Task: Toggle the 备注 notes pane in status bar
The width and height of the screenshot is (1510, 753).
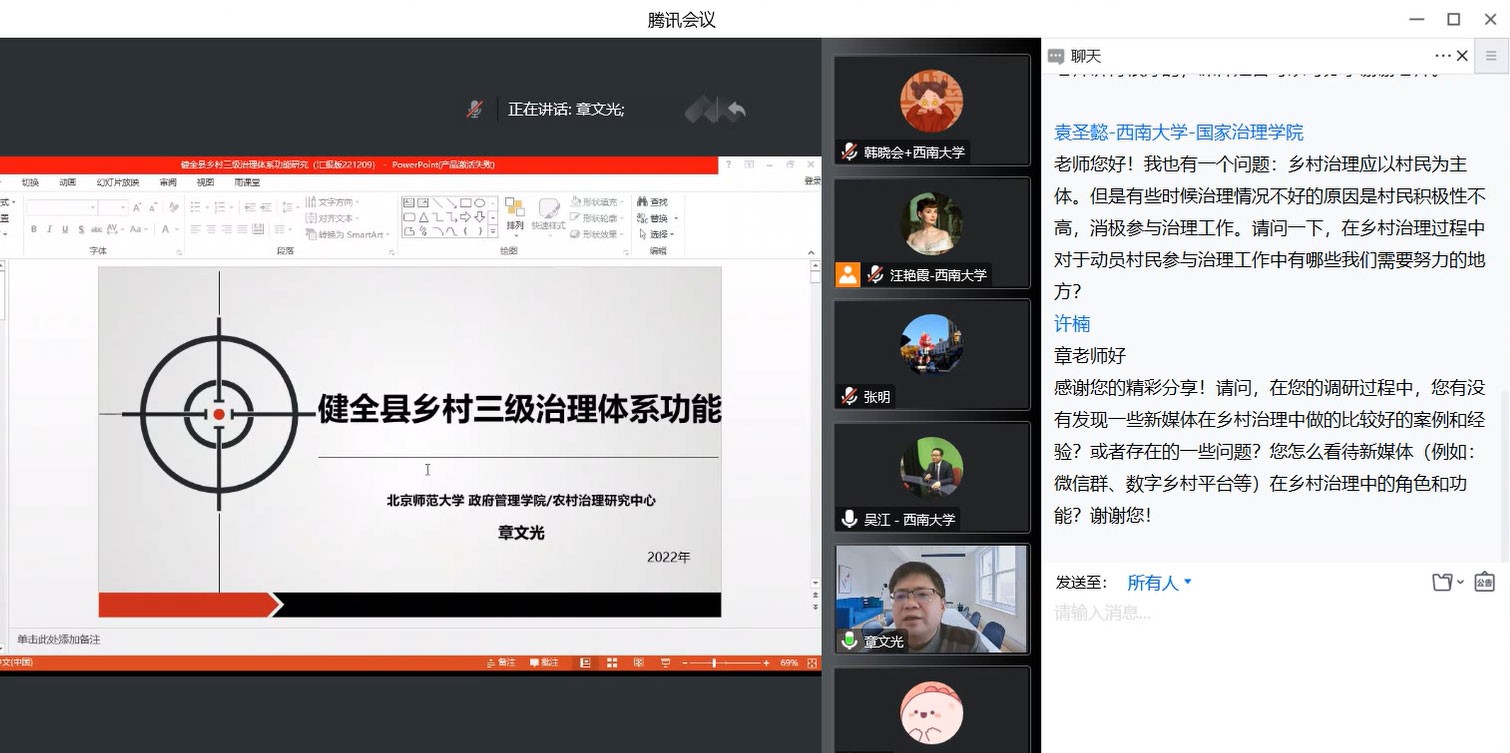Action: (502, 663)
